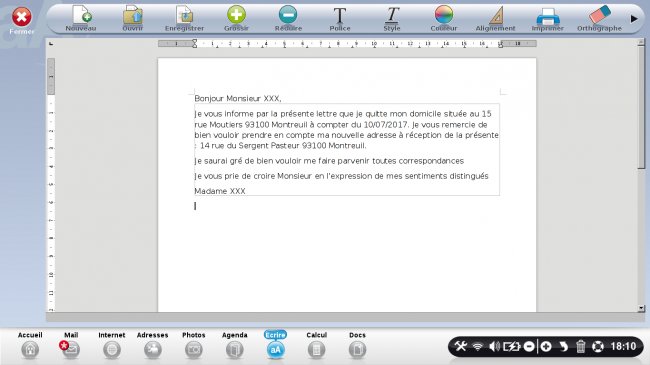The image size is (650, 365).
Task: Click the right indent marker on ruler
Action: coord(500,44)
